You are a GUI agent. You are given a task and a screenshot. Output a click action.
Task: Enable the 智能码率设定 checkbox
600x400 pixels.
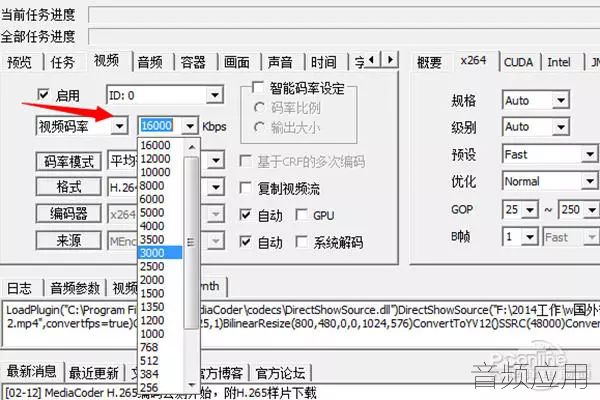tap(258, 88)
